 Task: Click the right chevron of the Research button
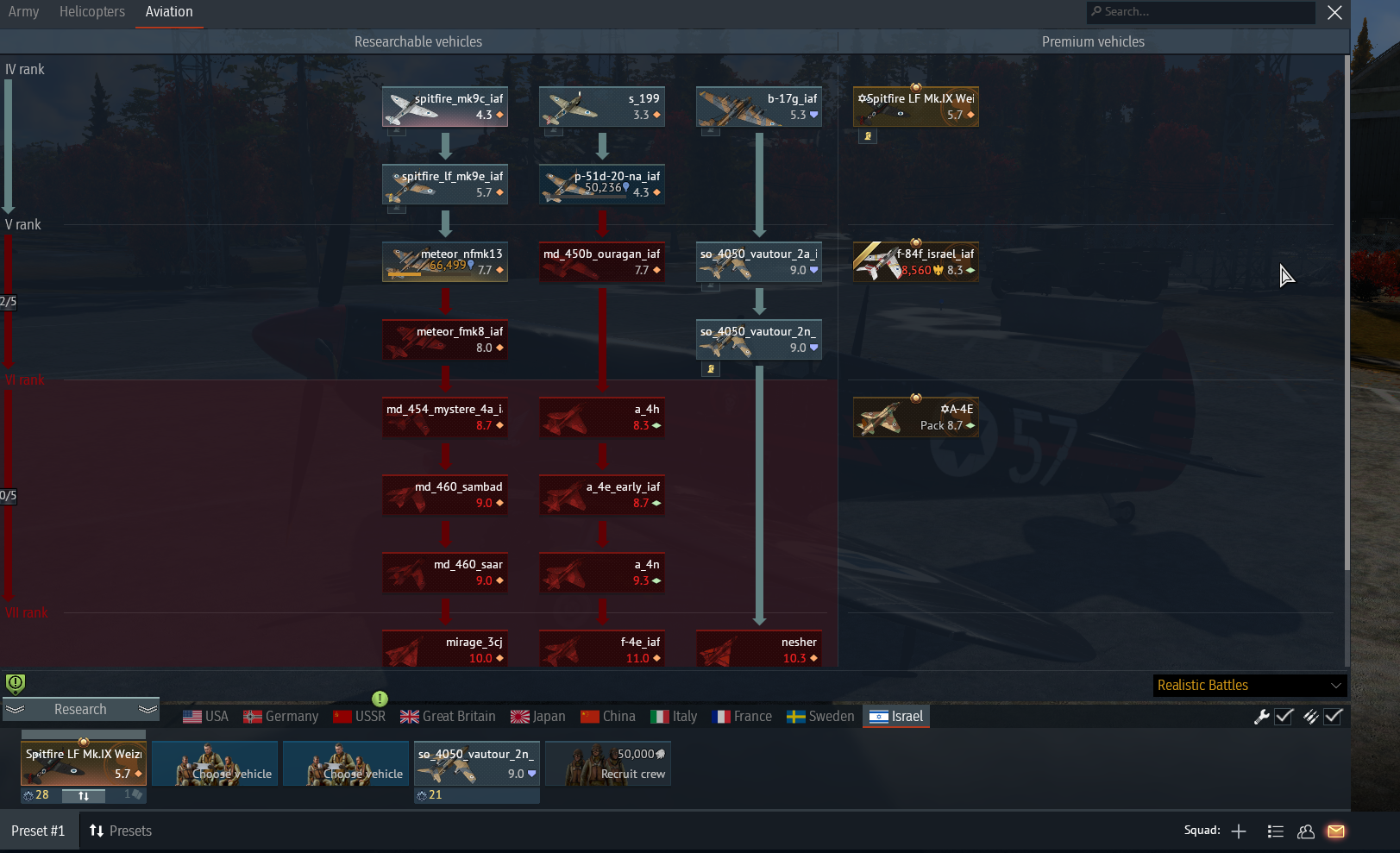coord(148,709)
